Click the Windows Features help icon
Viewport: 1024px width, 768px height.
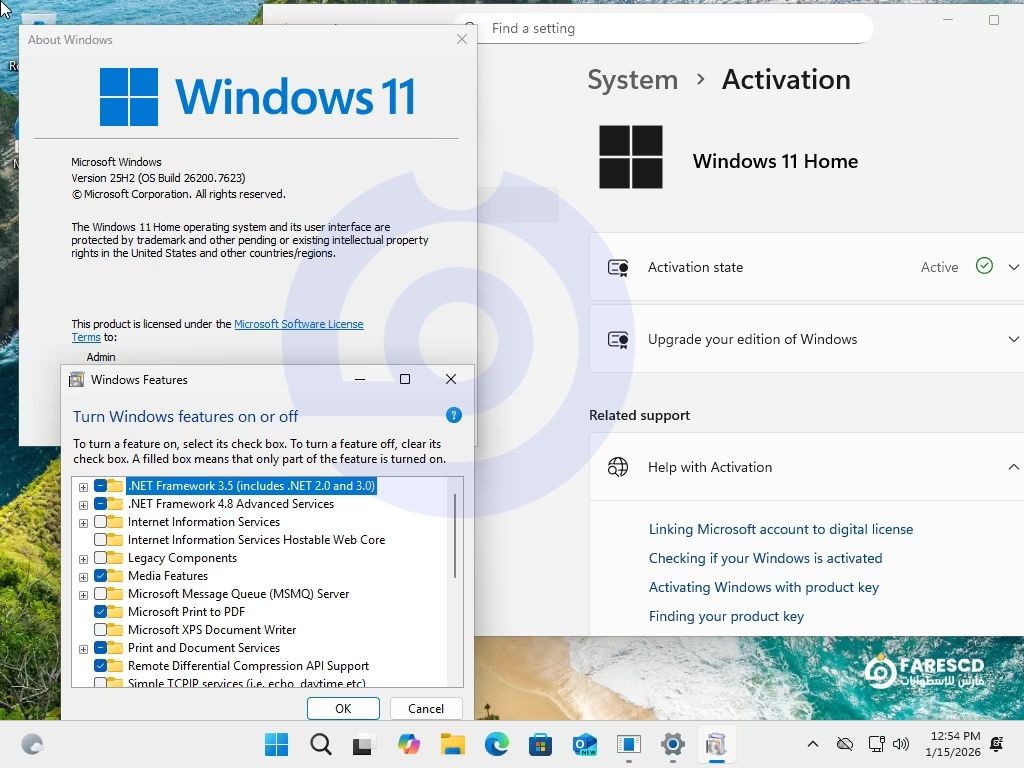coord(454,414)
